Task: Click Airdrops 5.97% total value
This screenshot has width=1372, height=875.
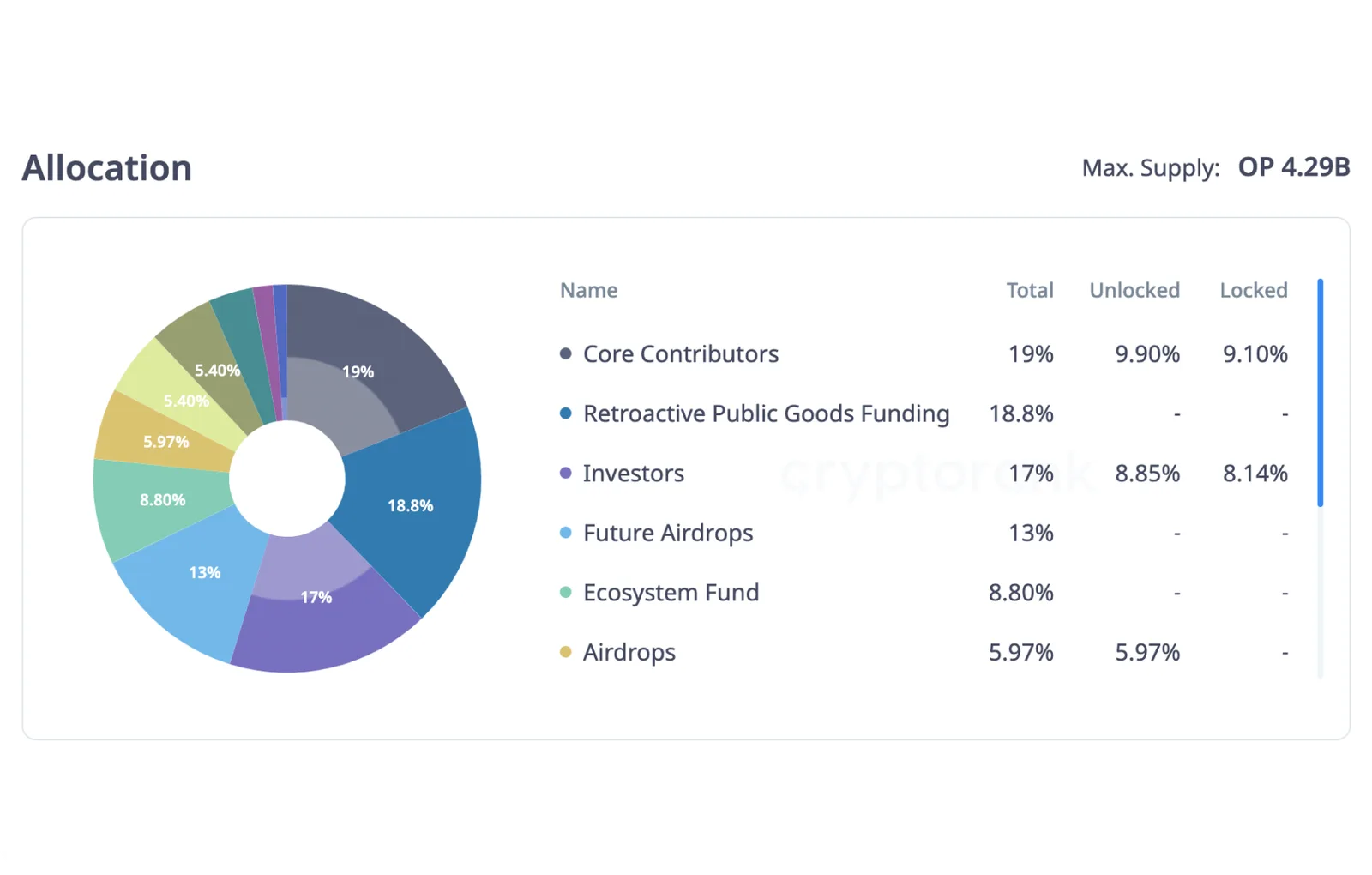Action: [x=1021, y=652]
